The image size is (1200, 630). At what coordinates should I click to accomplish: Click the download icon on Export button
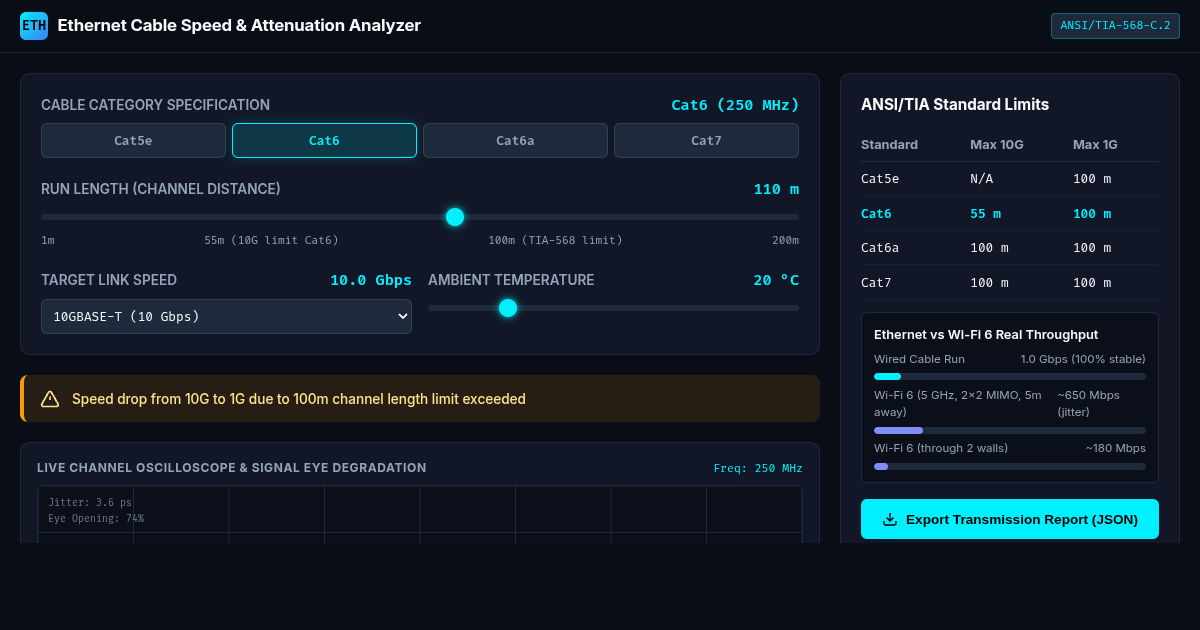(x=890, y=520)
